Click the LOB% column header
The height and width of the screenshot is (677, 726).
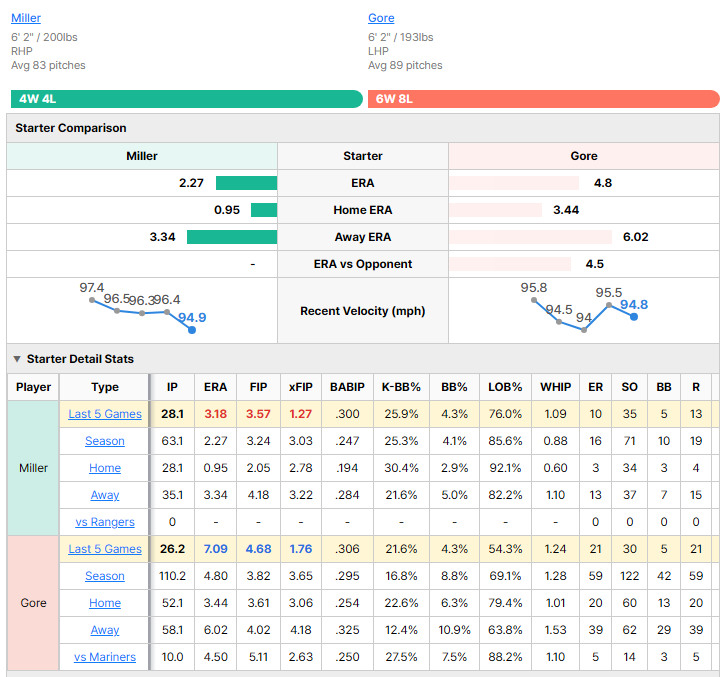coord(505,387)
